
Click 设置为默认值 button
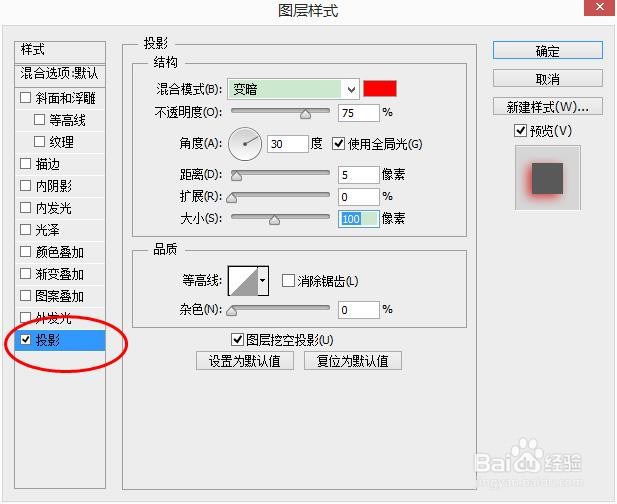pos(245,360)
